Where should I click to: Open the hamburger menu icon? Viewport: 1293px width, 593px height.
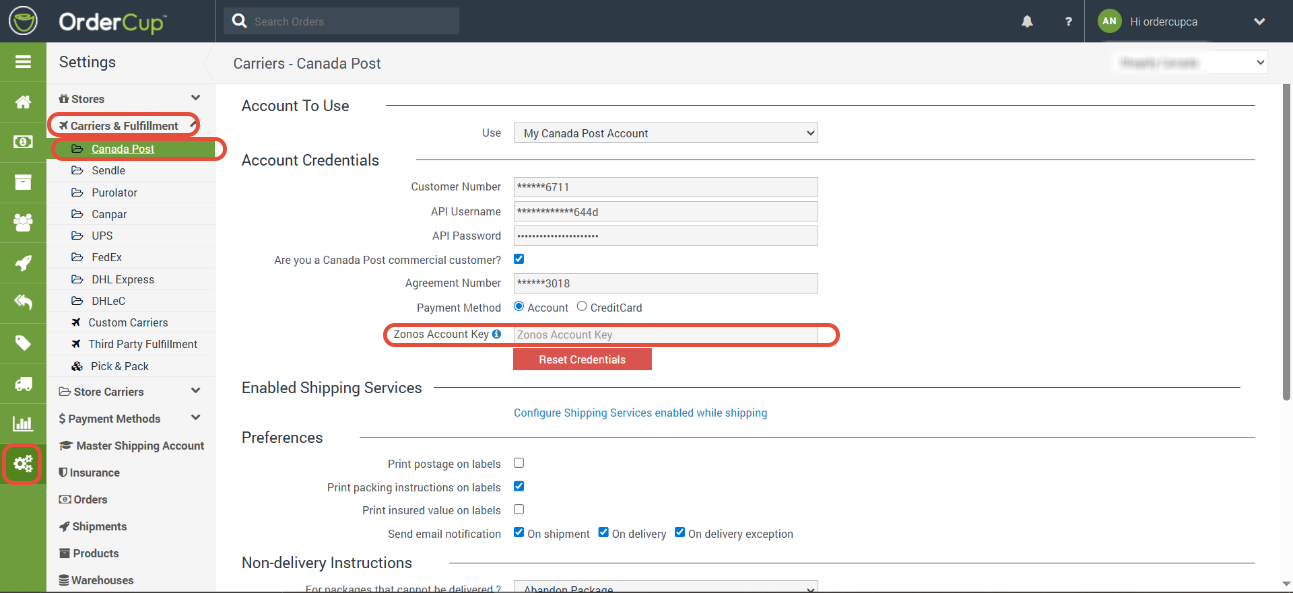(x=22, y=62)
